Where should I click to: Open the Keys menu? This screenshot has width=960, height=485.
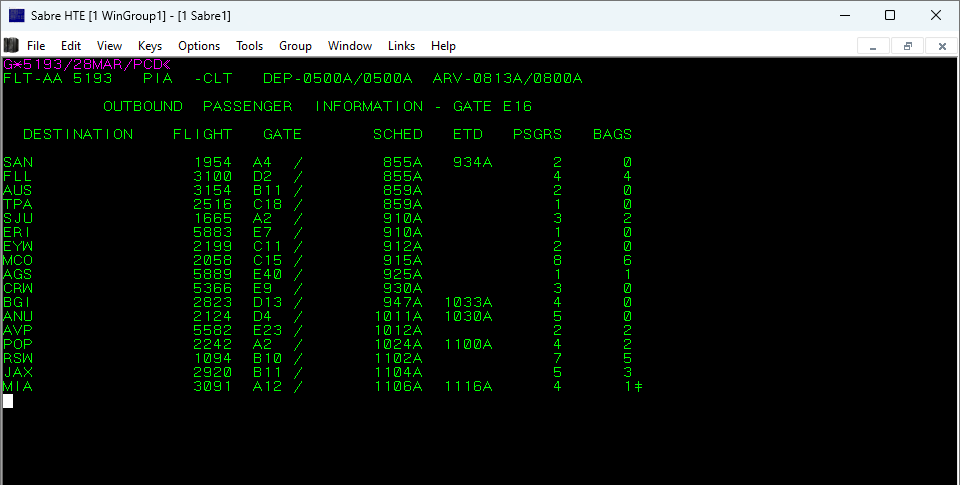[x=150, y=46]
